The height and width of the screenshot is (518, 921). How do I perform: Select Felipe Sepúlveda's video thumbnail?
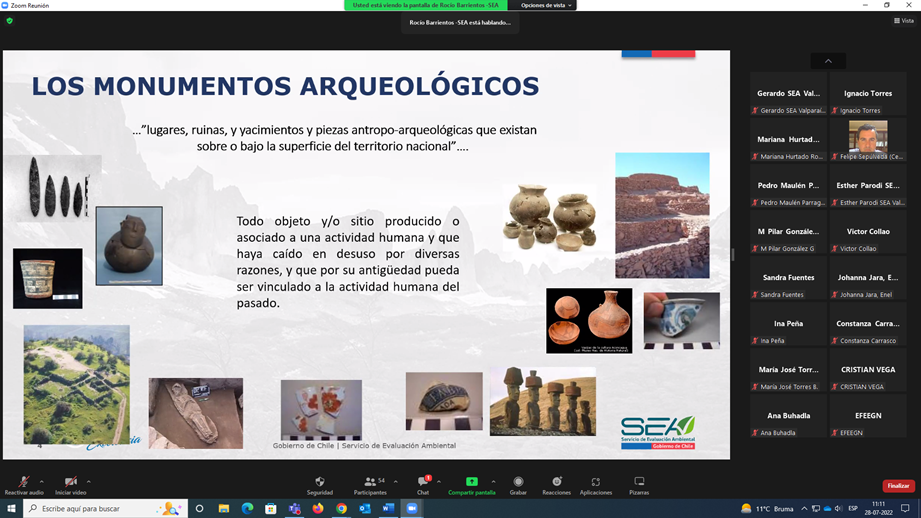pos(868,137)
